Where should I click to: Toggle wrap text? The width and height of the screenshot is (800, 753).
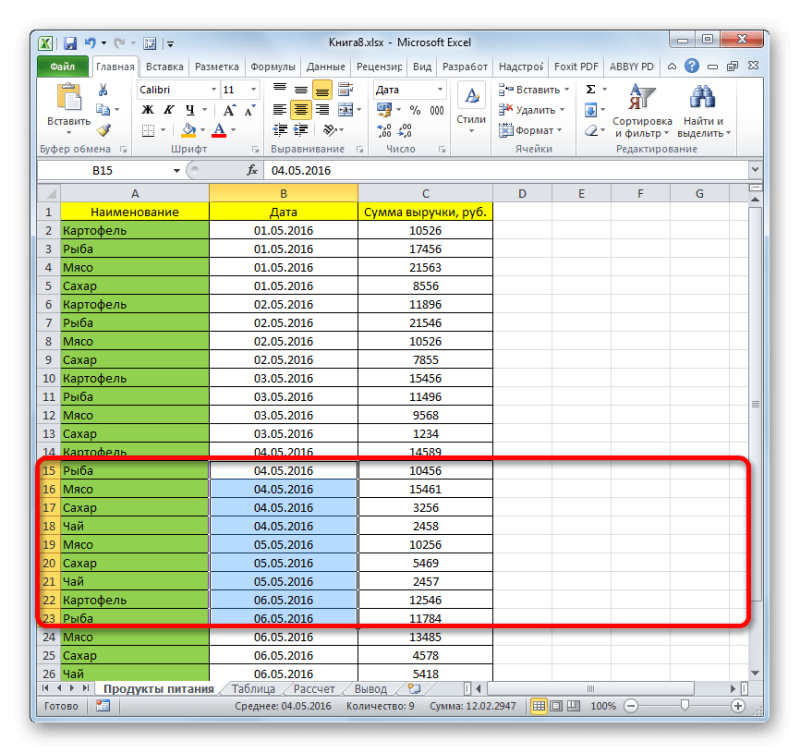pyautogui.click(x=345, y=90)
